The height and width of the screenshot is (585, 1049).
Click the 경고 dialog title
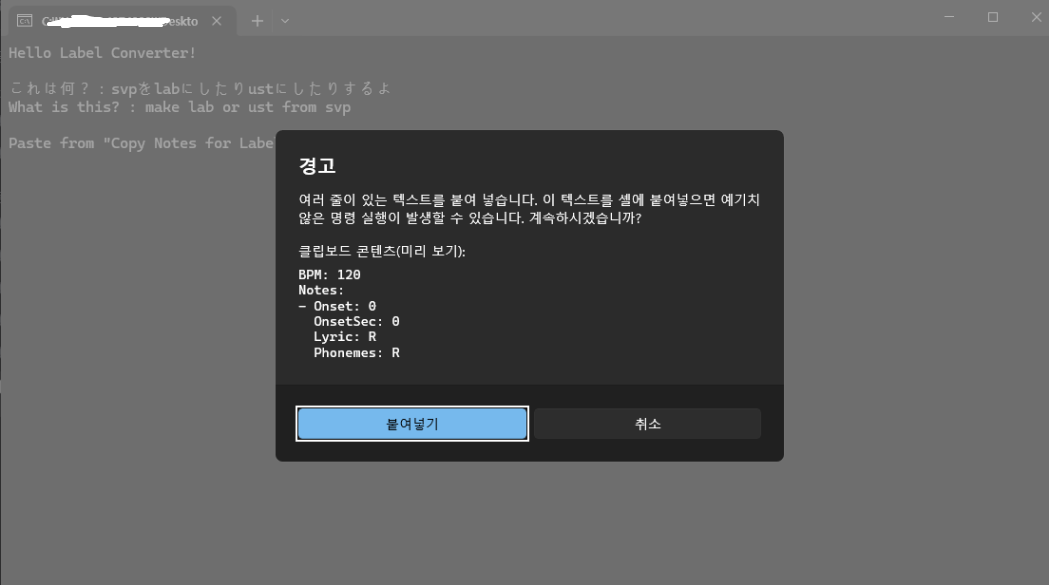pos(317,165)
